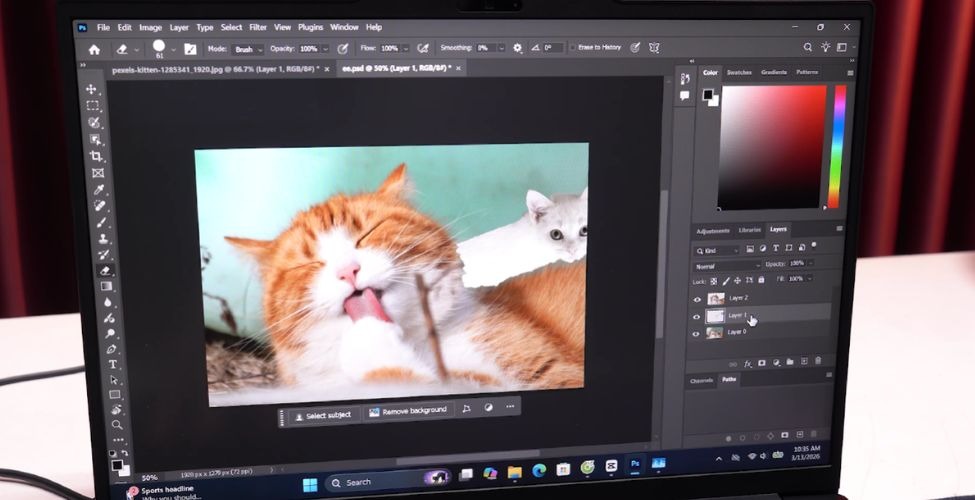
Task: Open the eraser Mode dropdown
Action: coord(246,49)
